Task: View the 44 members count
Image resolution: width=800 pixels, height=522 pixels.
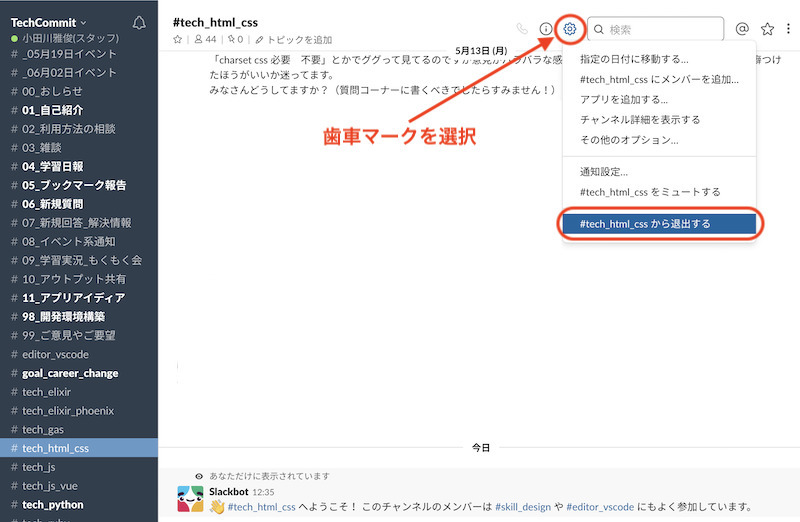Action: coord(205,39)
